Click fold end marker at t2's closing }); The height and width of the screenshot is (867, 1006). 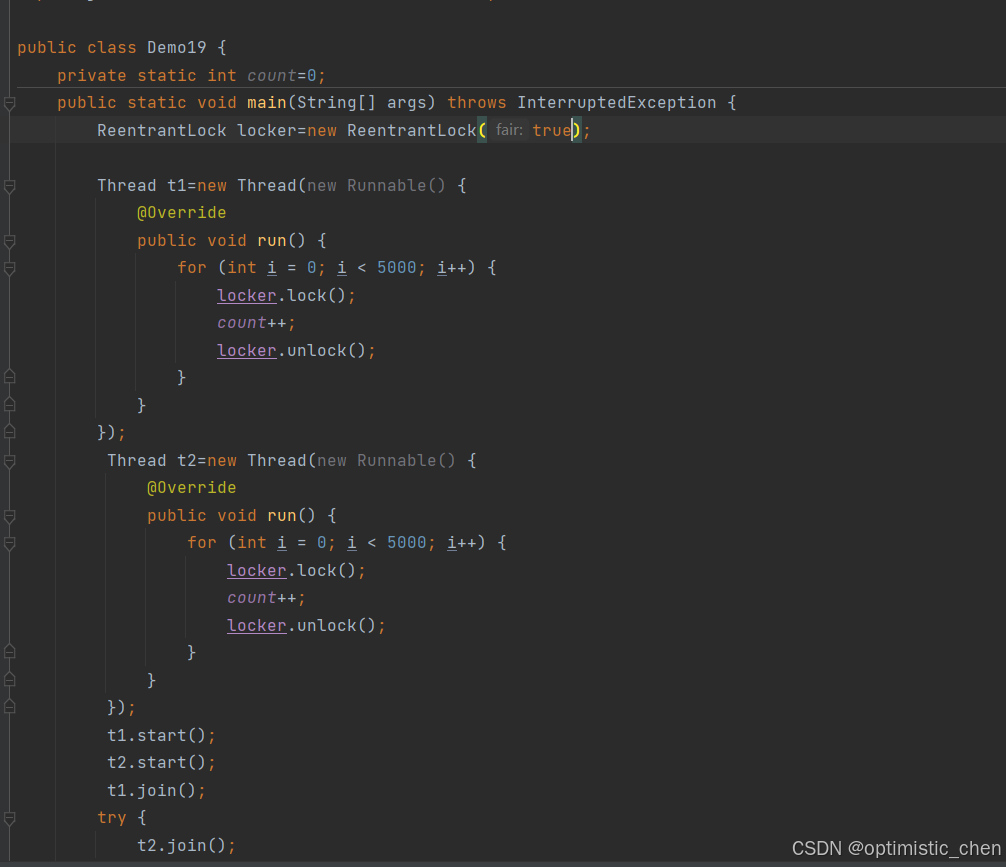(x=10, y=707)
